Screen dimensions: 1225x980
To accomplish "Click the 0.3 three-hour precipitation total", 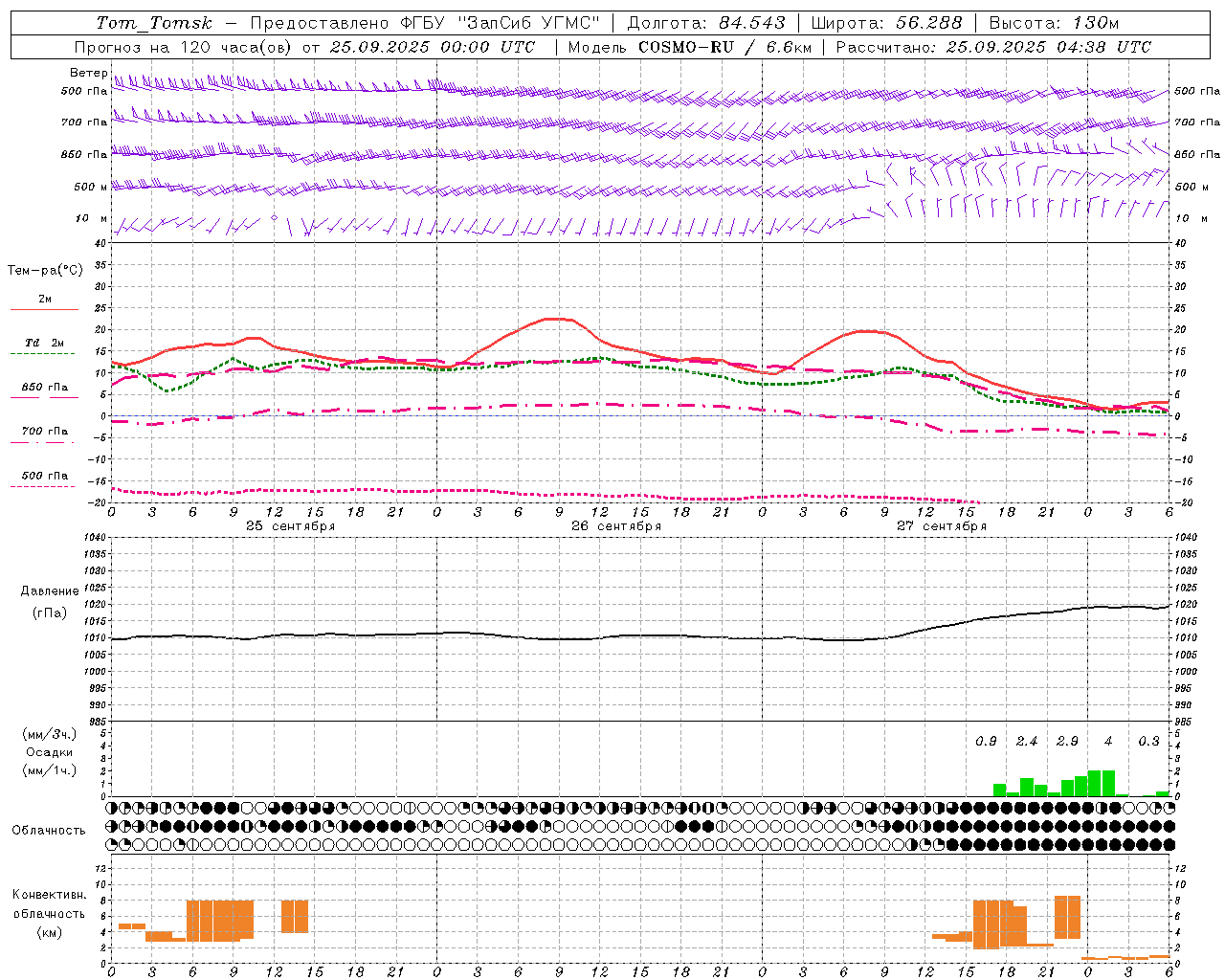I will 1148,742.
